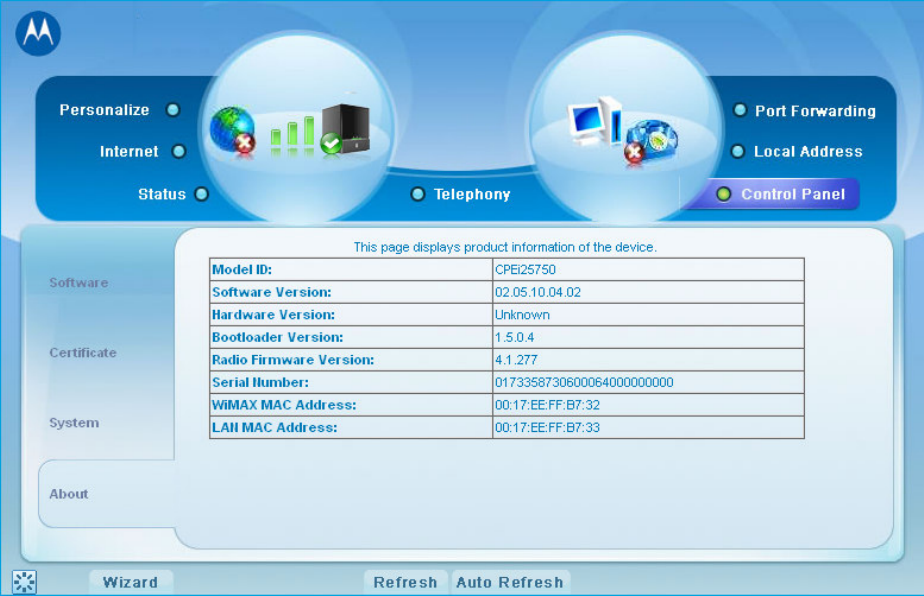Click the black modem device status icon
Screen dimensions: 924x596
coord(346,129)
